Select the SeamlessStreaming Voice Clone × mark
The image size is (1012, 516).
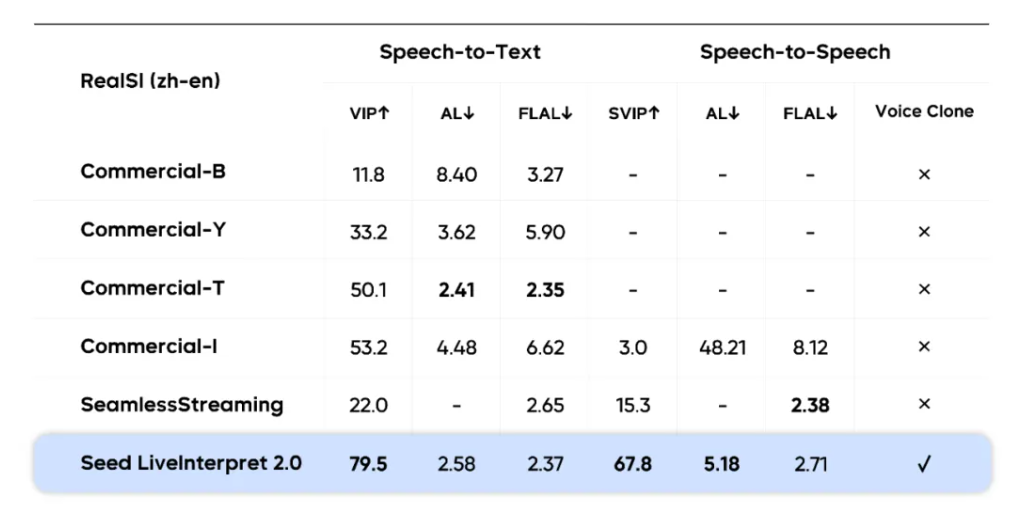pyautogui.click(x=924, y=405)
